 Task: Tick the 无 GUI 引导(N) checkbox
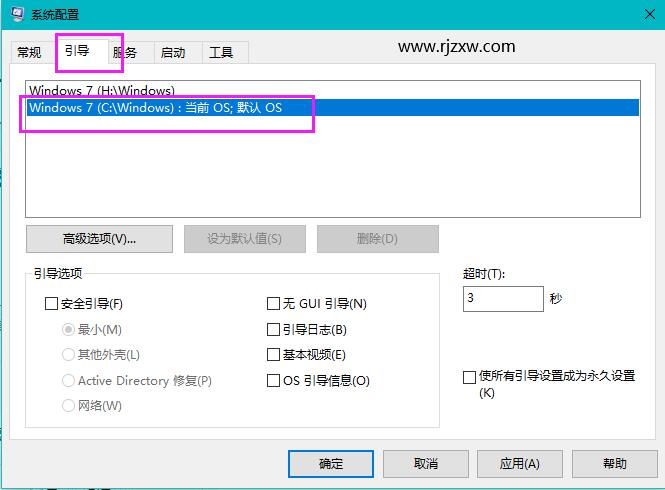[274, 304]
